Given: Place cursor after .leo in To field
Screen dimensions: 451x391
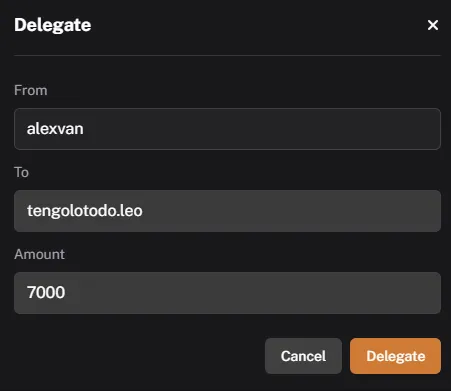Looking at the screenshot, I should (x=144, y=211).
